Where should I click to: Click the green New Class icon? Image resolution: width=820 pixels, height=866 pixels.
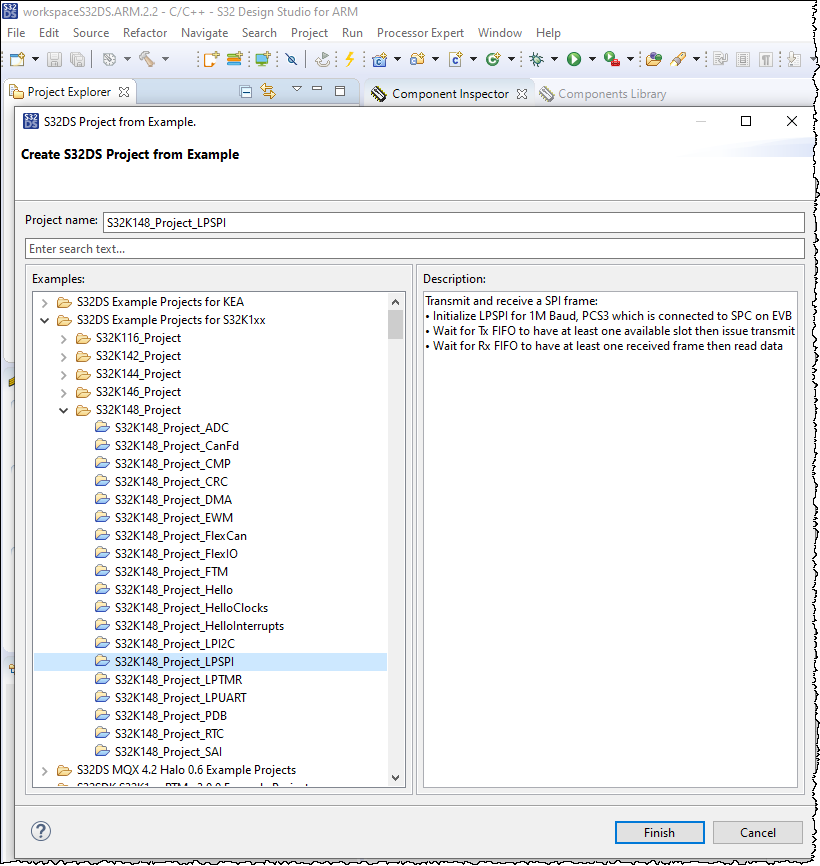pyautogui.click(x=493, y=59)
